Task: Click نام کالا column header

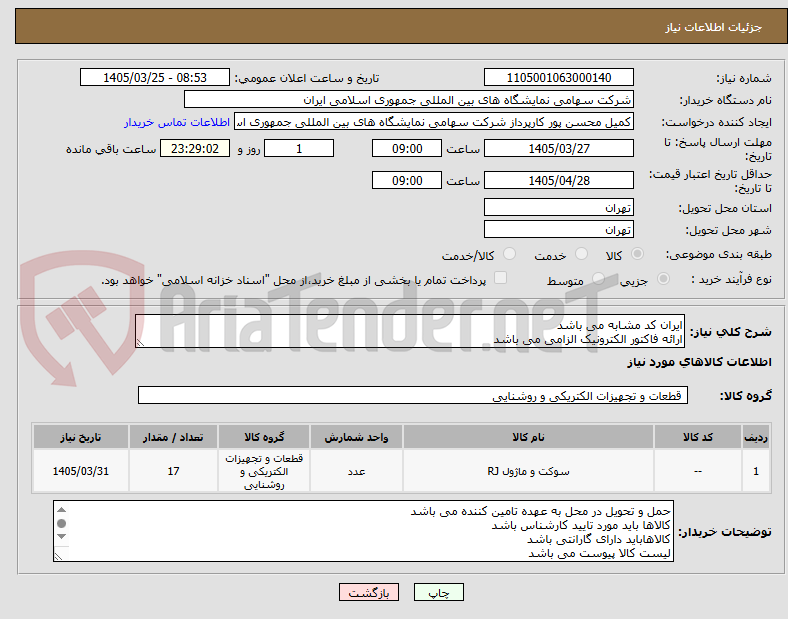Action: (x=528, y=437)
